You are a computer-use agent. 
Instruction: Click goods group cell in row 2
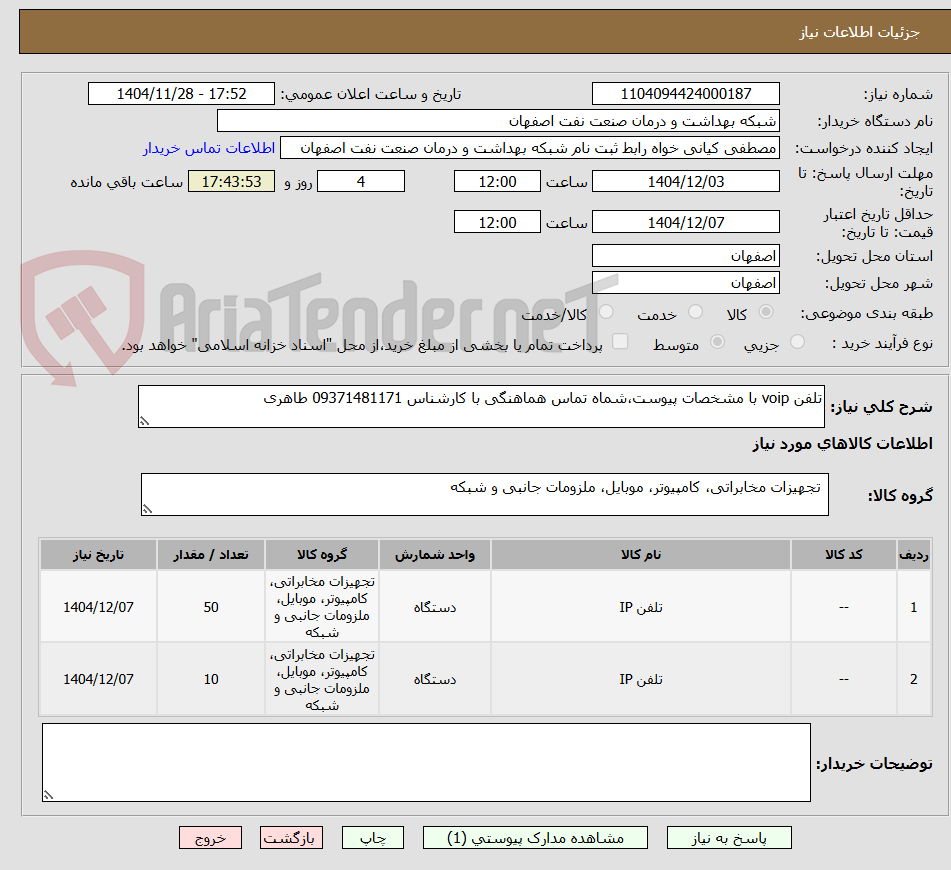click(x=322, y=679)
